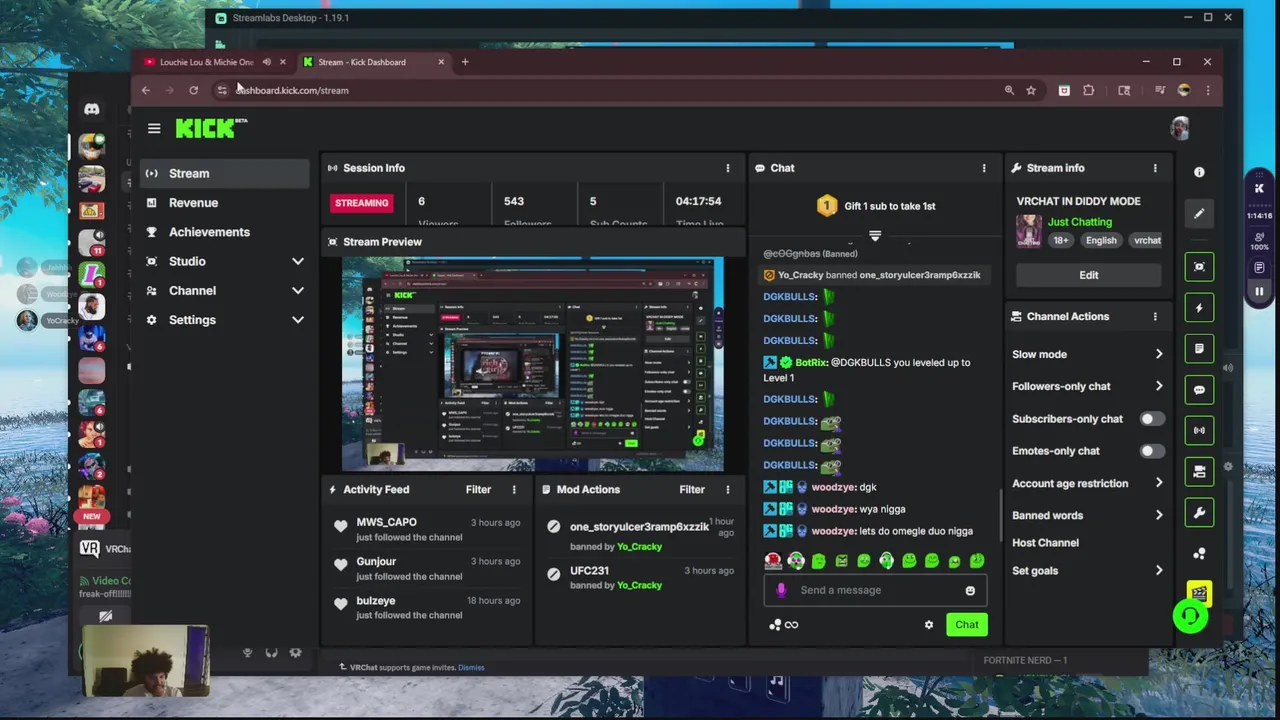Select the video camera icon in the right toolbar
Image resolution: width=1280 pixels, height=720 pixels.
1199,472
